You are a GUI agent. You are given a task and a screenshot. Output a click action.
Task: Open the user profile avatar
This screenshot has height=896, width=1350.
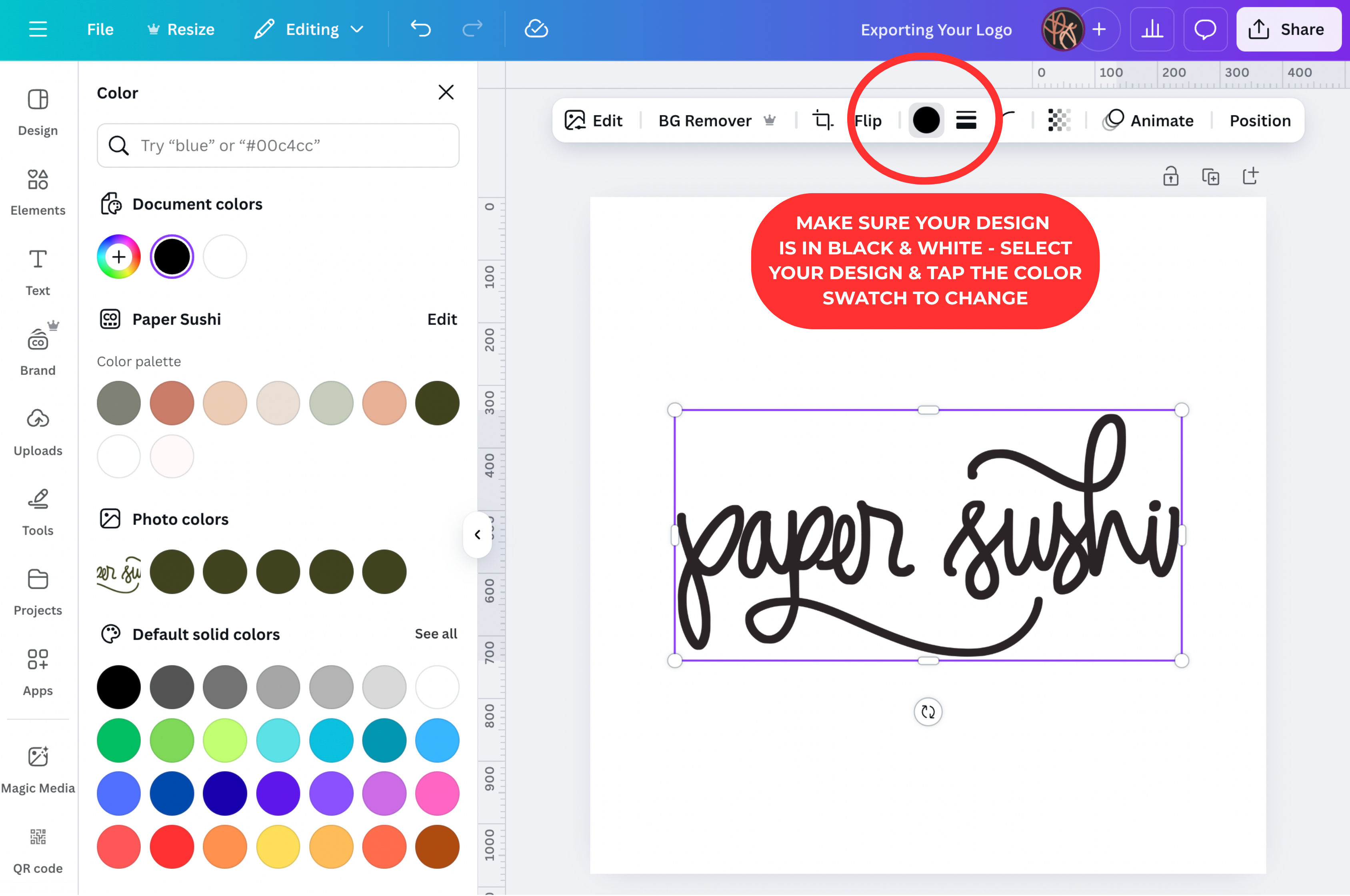1062,29
